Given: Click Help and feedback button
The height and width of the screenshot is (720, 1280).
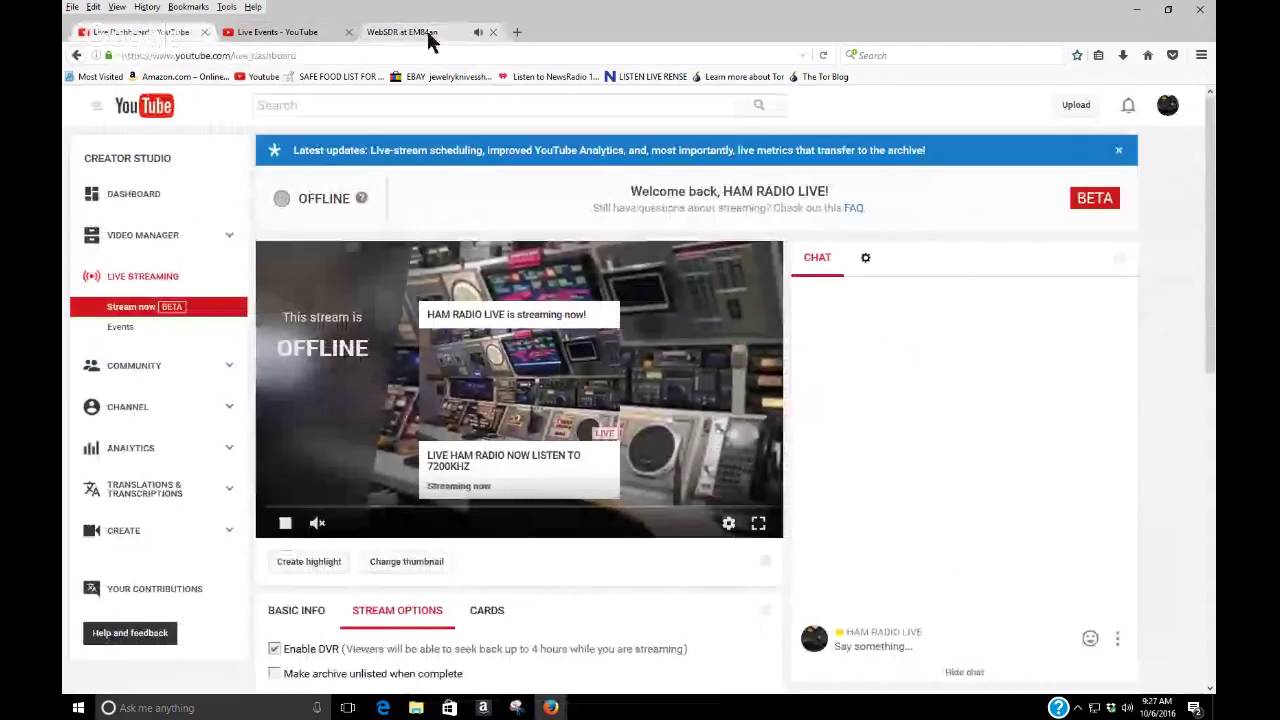Looking at the screenshot, I should click(x=130, y=633).
